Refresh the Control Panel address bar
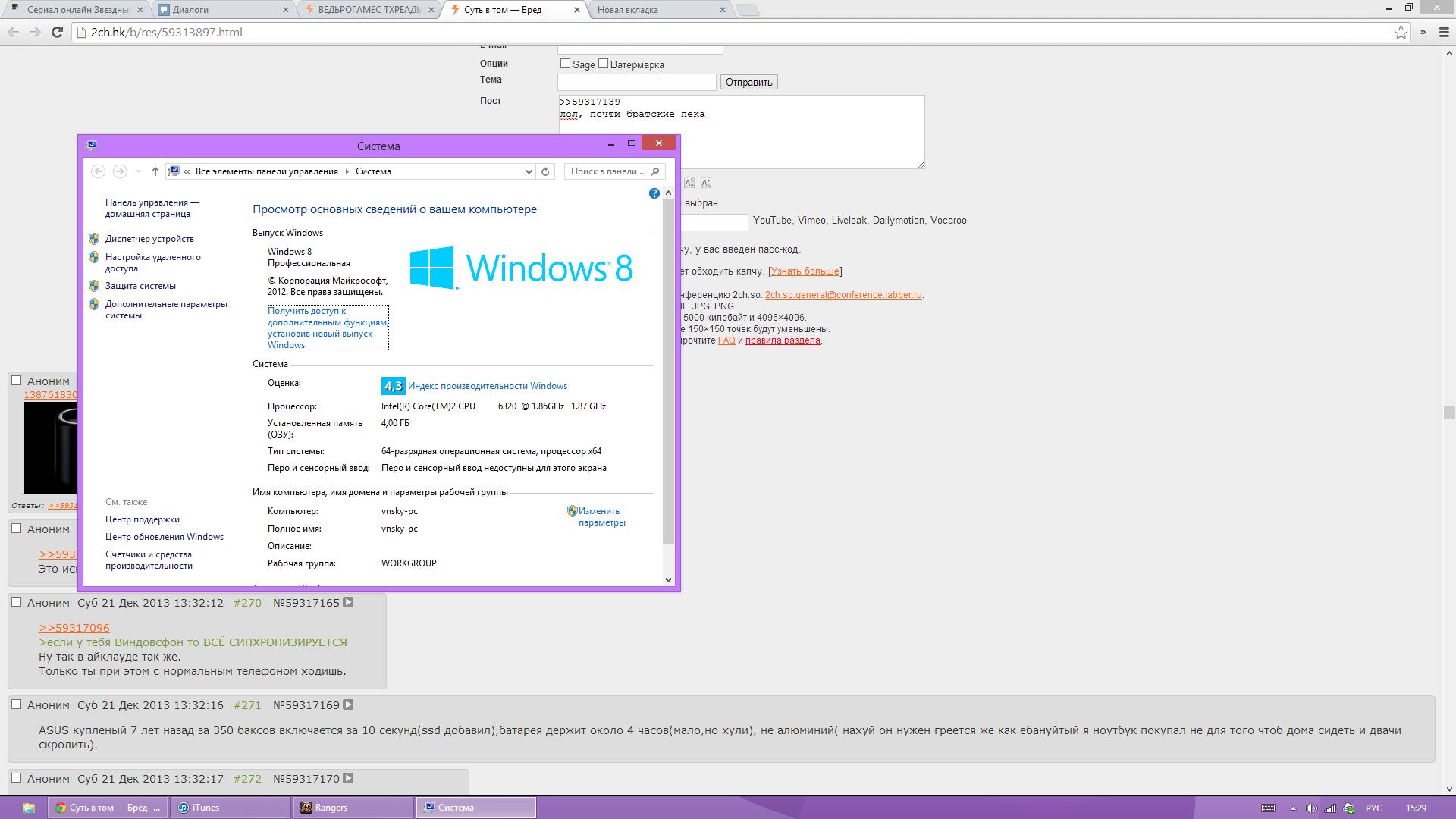This screenshot has height=819, width=1456. click(x=544, y=171)
